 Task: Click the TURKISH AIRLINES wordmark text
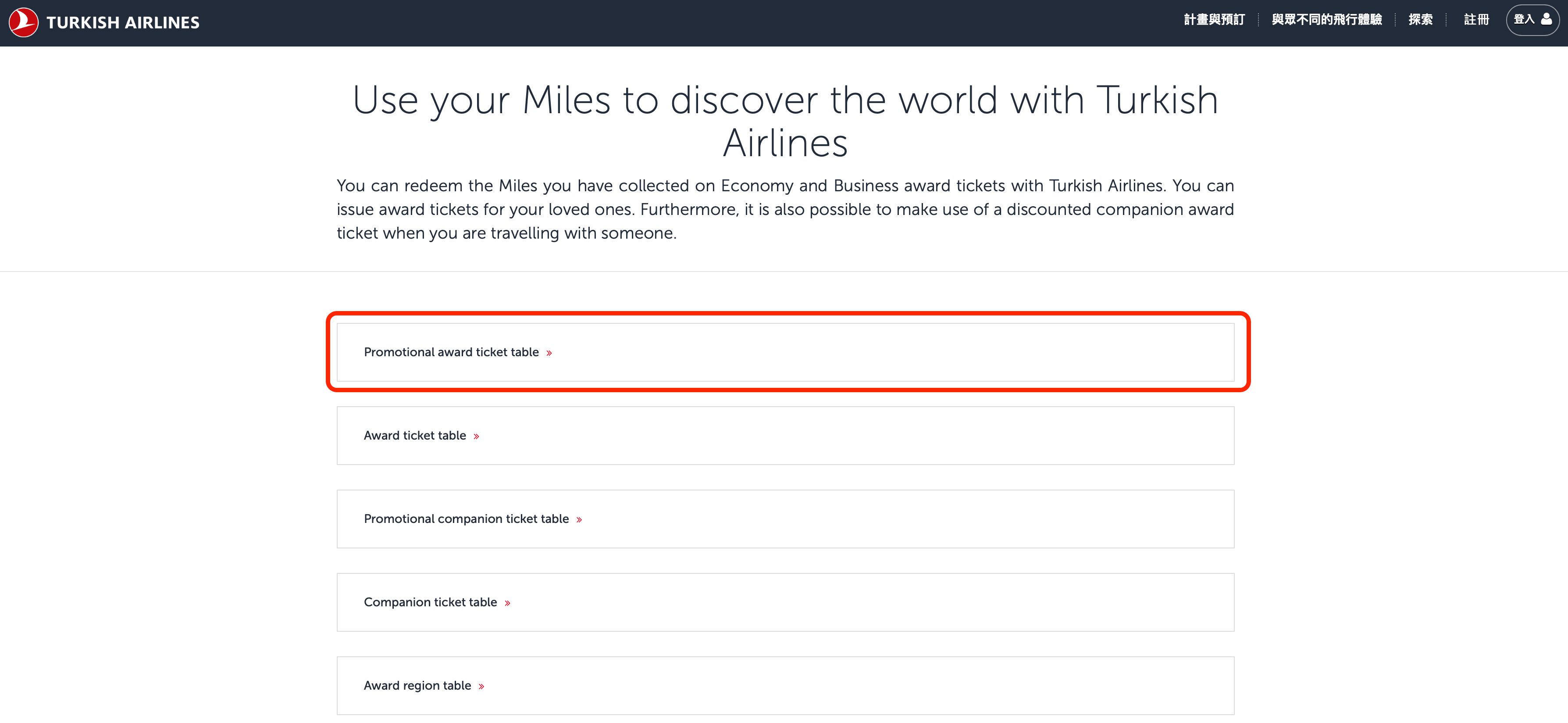tap(123, 22)
